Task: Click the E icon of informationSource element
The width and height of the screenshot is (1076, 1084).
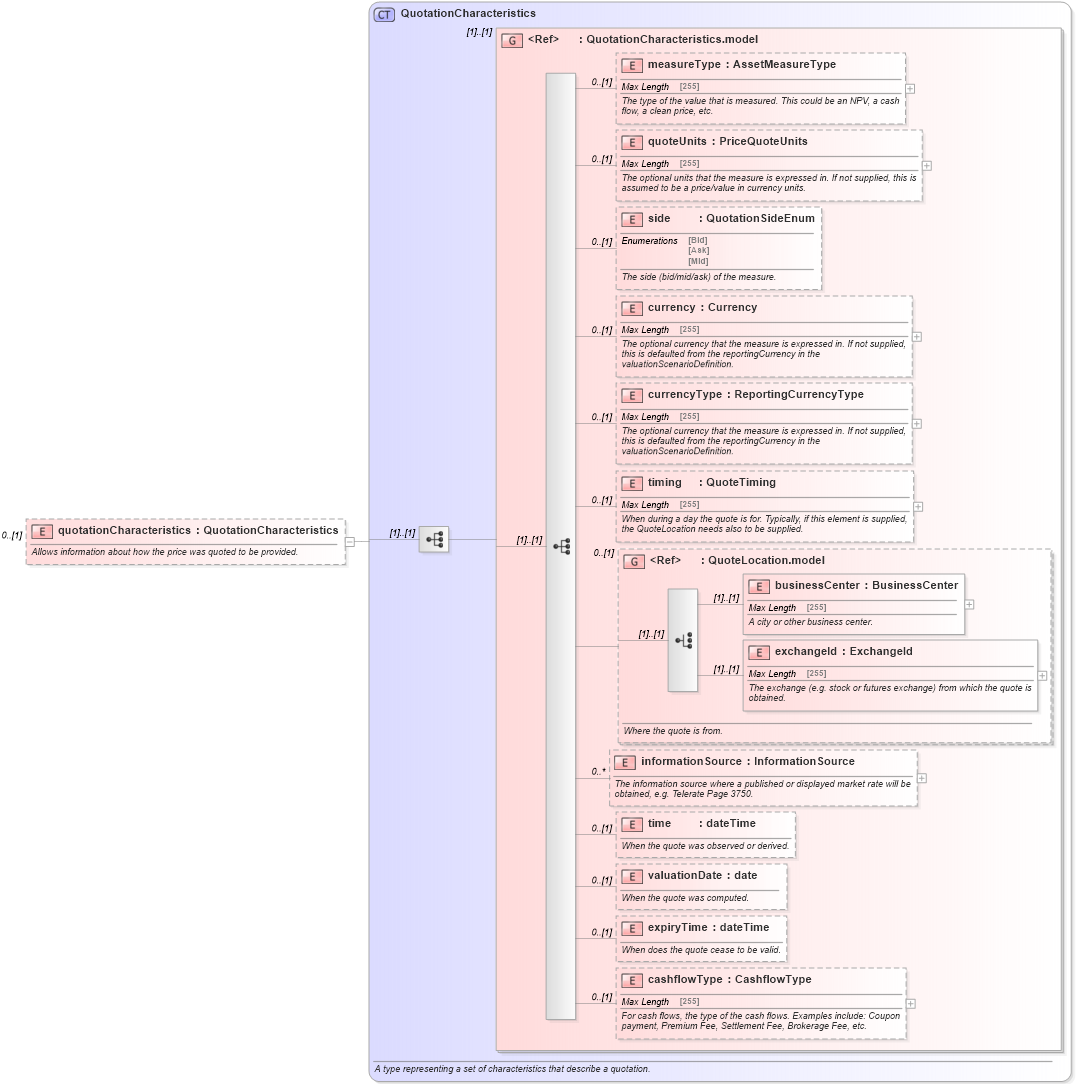Action: pyautogui.click(x=625, y=763)
